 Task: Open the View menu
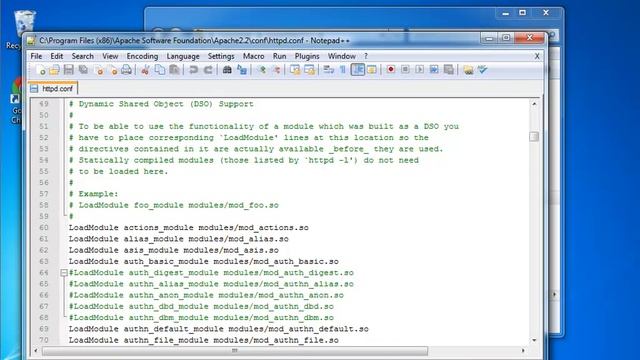[x=110, y=56]
